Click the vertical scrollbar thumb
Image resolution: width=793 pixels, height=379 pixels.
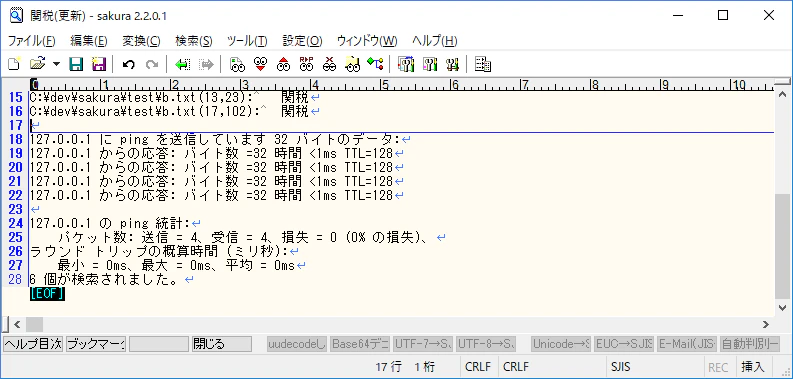(782, 246)
